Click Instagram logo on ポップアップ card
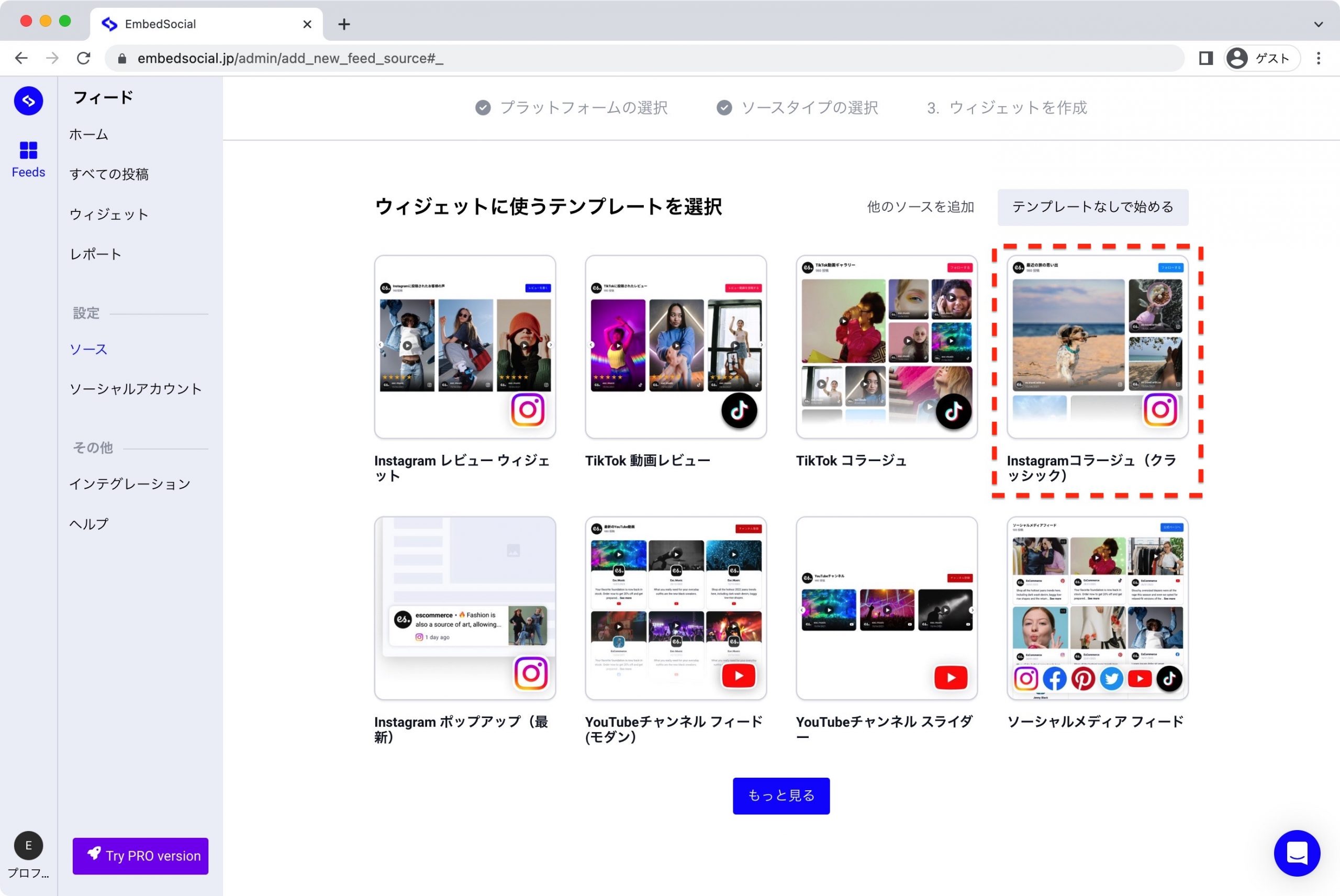 (x=531, y=673)
